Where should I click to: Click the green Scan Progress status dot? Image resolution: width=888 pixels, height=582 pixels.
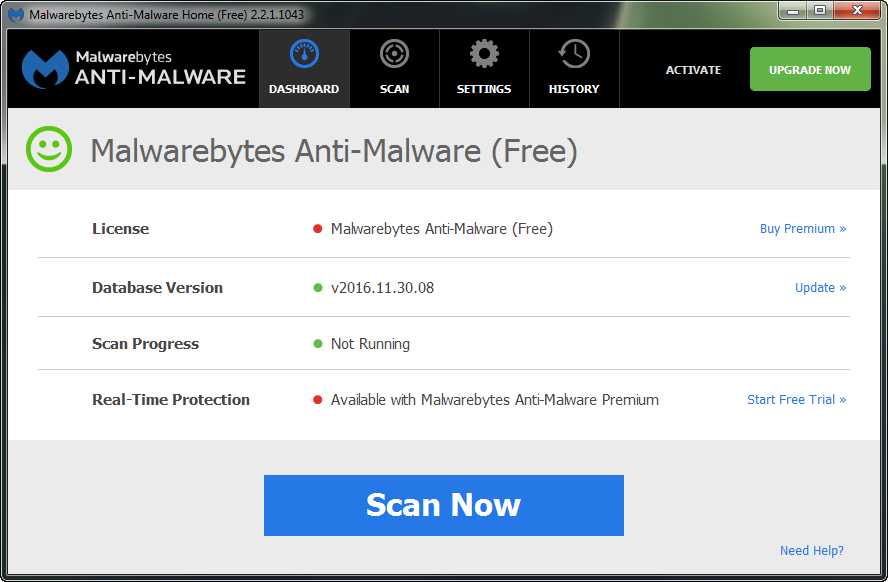click(318, 344)
